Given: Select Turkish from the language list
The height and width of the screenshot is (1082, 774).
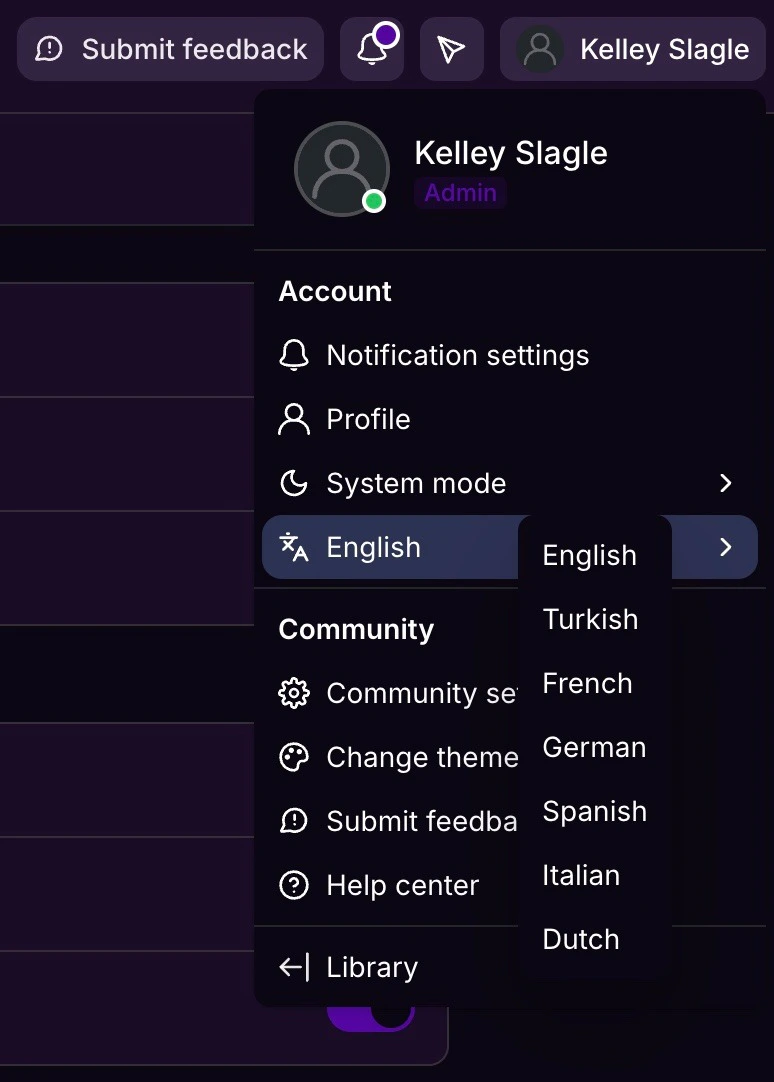Looking at the screenshot, I should tap(590, 619).
